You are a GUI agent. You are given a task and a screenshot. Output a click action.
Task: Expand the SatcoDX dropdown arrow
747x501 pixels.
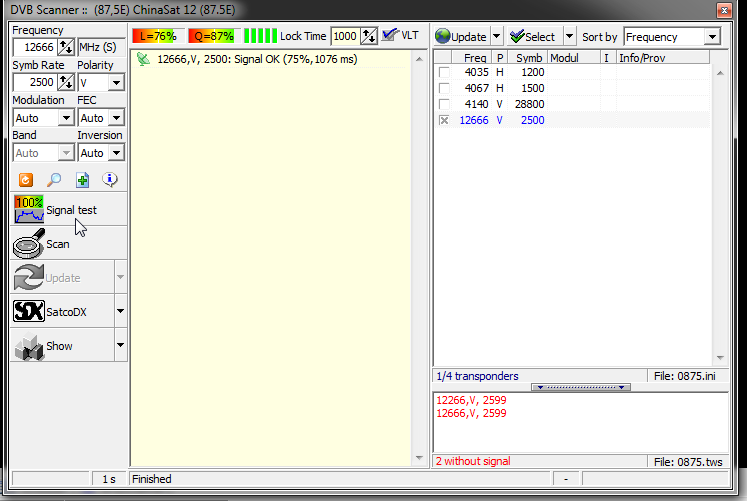(x=121, y=311)
